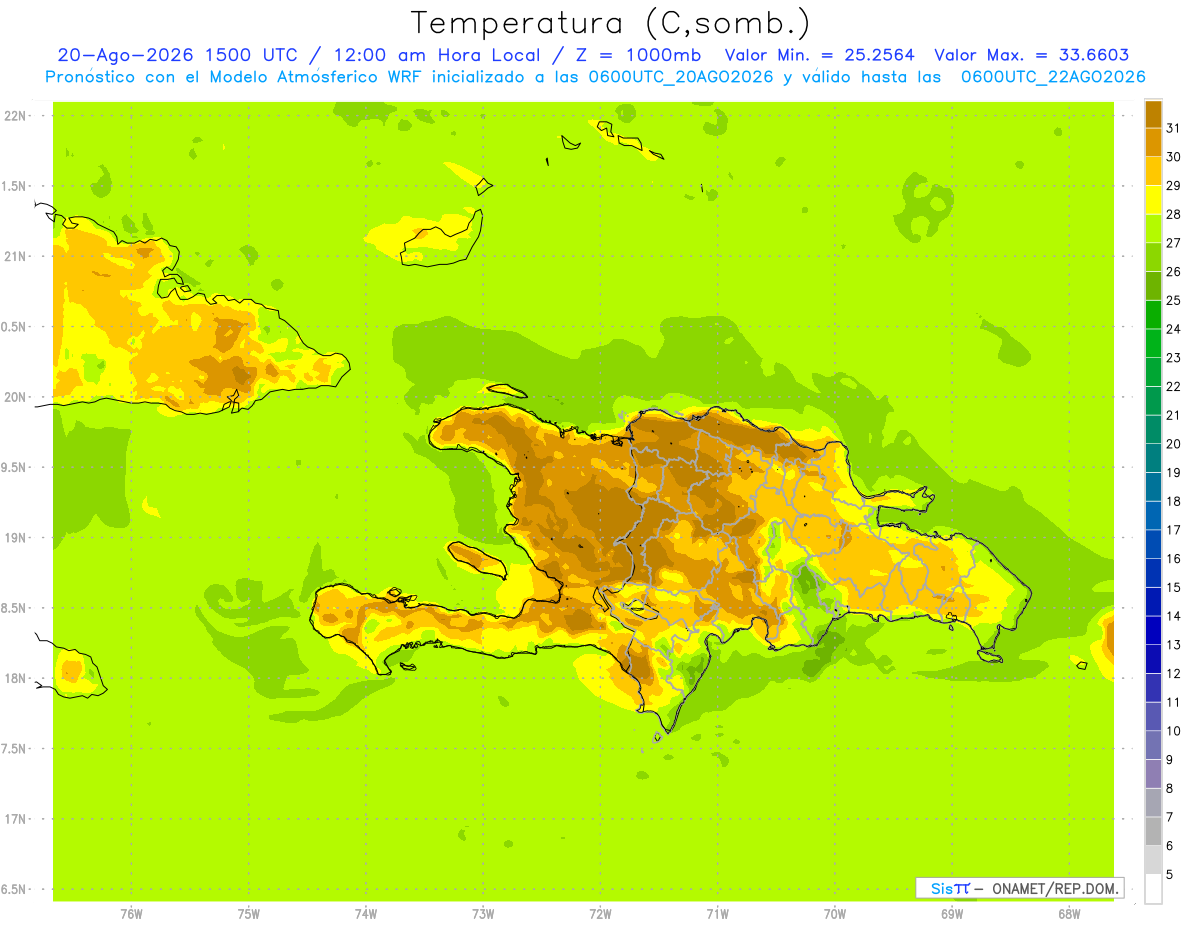This screenshot has width=1200, height=927.
Task: Click the "12:00 am Hora Local" text
Action: pos(437,55)
